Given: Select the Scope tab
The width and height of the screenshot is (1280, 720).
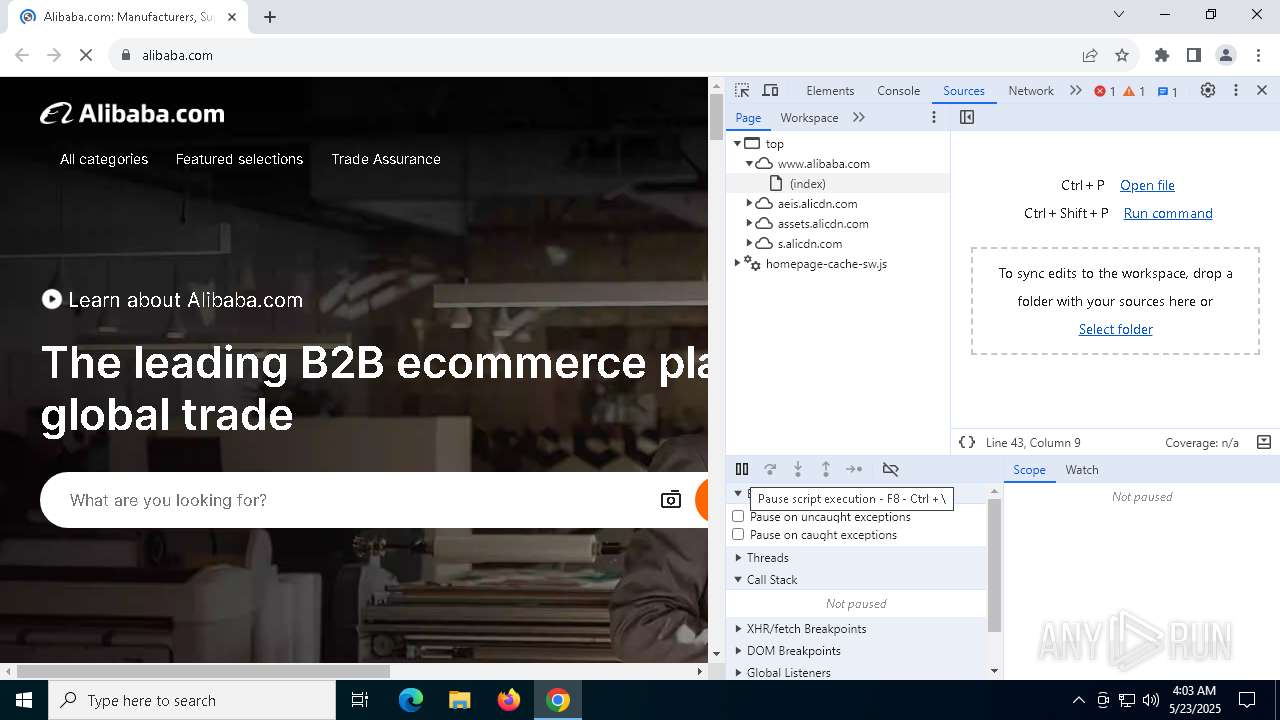Looking at the screenshot, I should [x=1029, y=470].
